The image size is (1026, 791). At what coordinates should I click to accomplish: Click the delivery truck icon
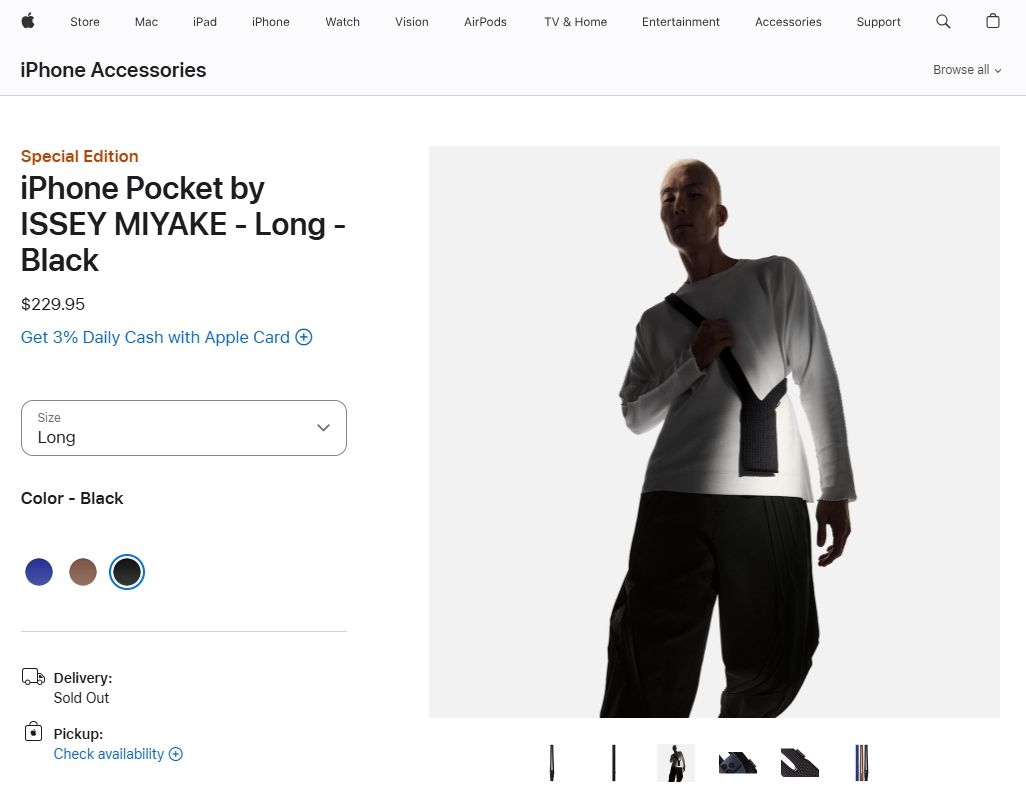coord(33,677)
